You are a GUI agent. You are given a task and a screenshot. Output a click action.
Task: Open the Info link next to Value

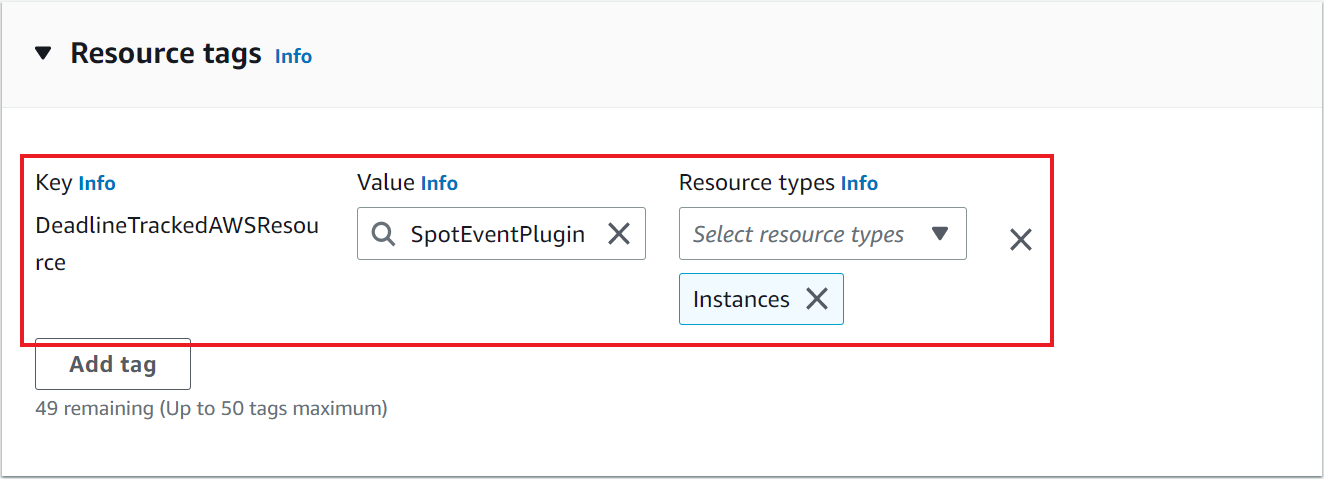tap(439, 184)
